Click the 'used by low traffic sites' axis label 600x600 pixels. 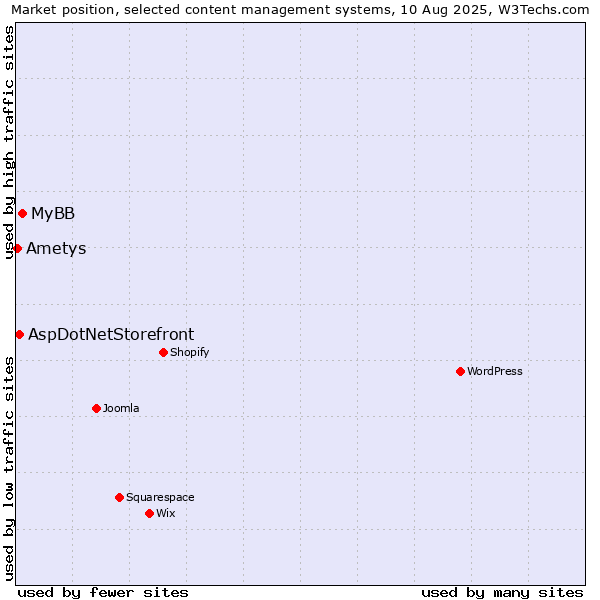pyautogui.click(x=8, y=469)
